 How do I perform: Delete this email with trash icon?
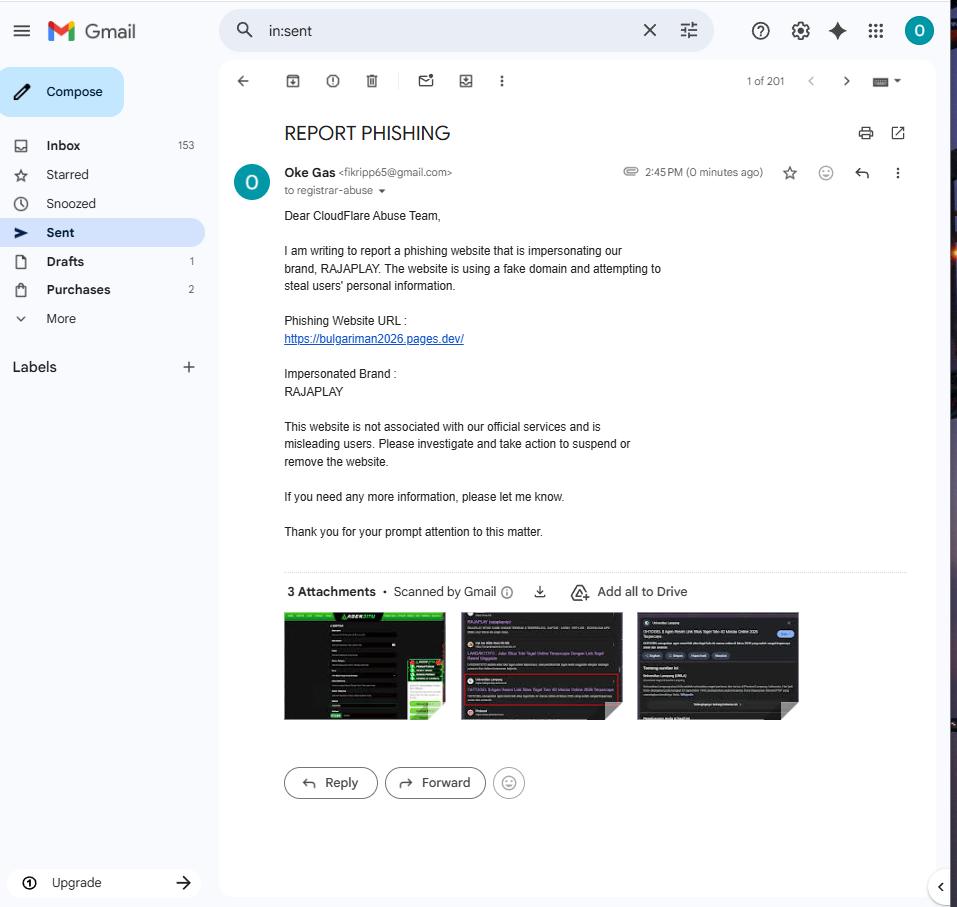[372, 81]
